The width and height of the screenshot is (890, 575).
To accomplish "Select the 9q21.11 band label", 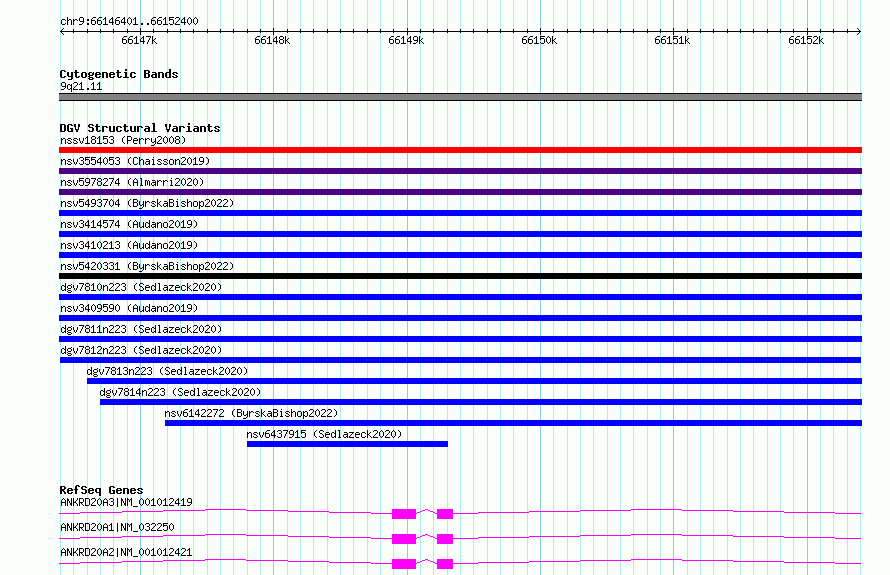I will (x=81, y=86).
